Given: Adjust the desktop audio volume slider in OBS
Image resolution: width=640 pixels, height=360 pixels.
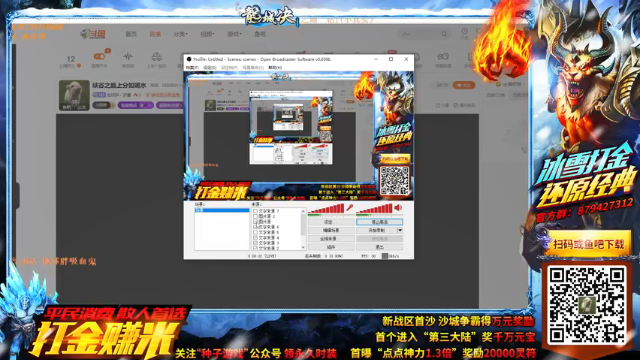Looking at the screenshot, I should (x=374, y=209).
